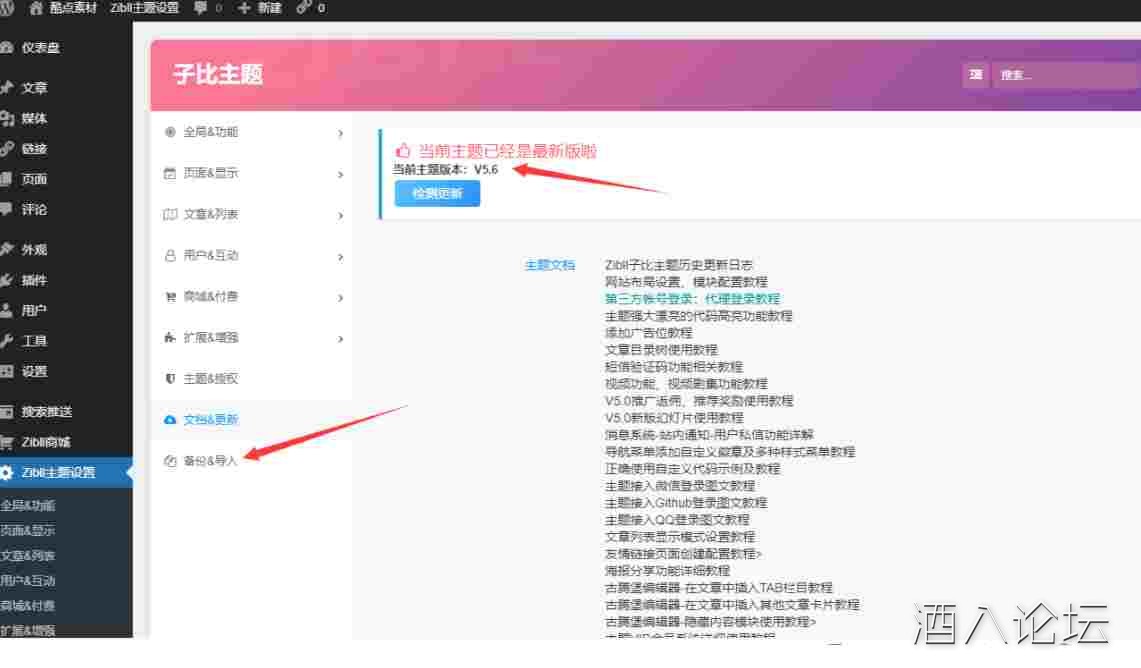Select 商城&付费 submenu in left sidebar

coord(28,605)
